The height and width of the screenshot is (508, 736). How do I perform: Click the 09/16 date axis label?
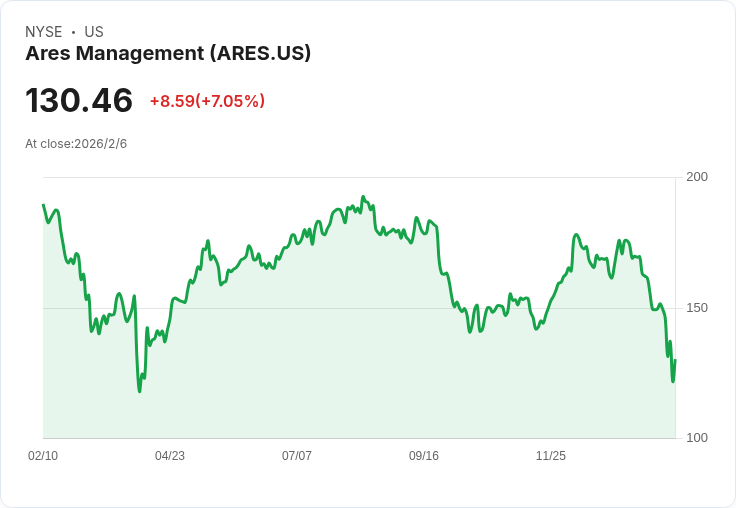(424, 455)
